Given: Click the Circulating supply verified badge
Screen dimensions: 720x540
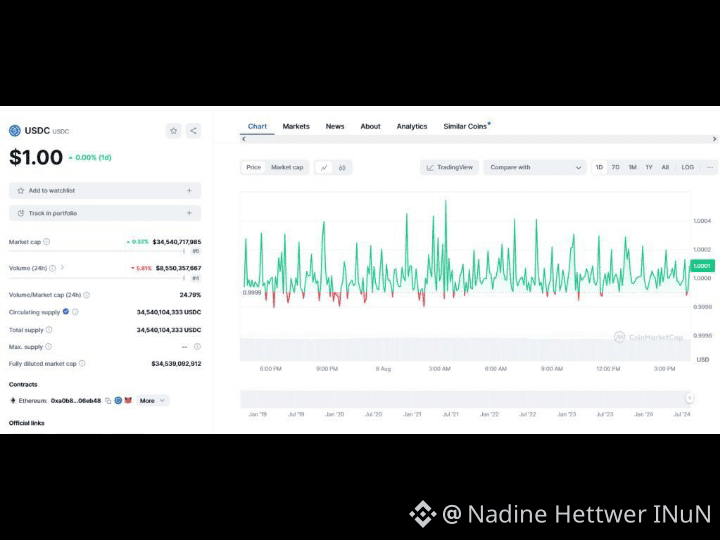Looking at the screenshot, I should [x=66, y=312].
